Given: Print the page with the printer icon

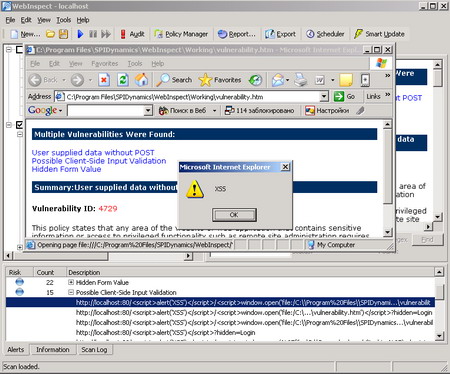Looking at the screenshot, I should point(301,80).
